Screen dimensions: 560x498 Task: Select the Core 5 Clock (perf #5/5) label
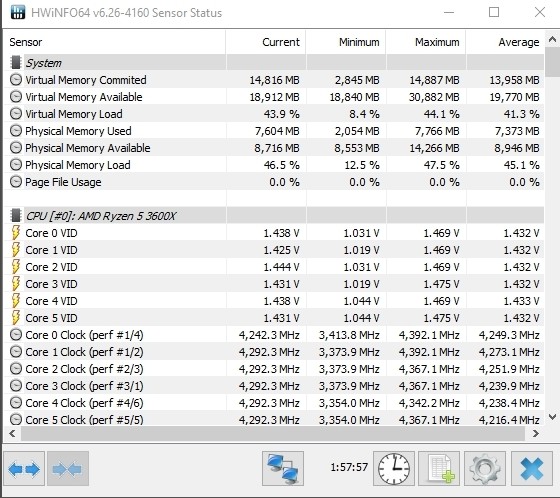[84, 420]
